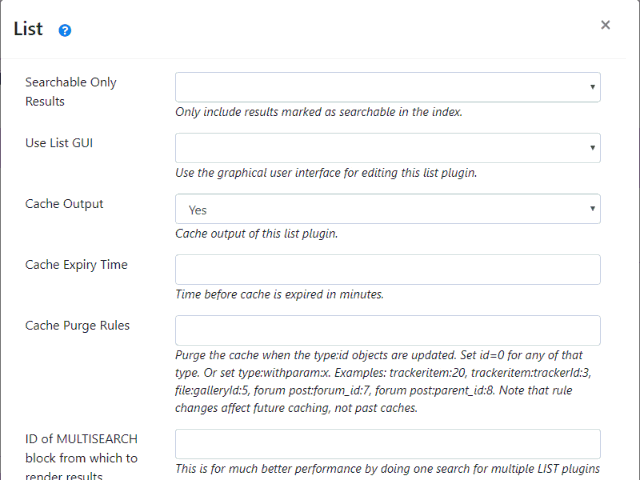Click the Cache Expiry Time label
The image size is (640, 480).
pyautogui.click(x=76, y=265)
